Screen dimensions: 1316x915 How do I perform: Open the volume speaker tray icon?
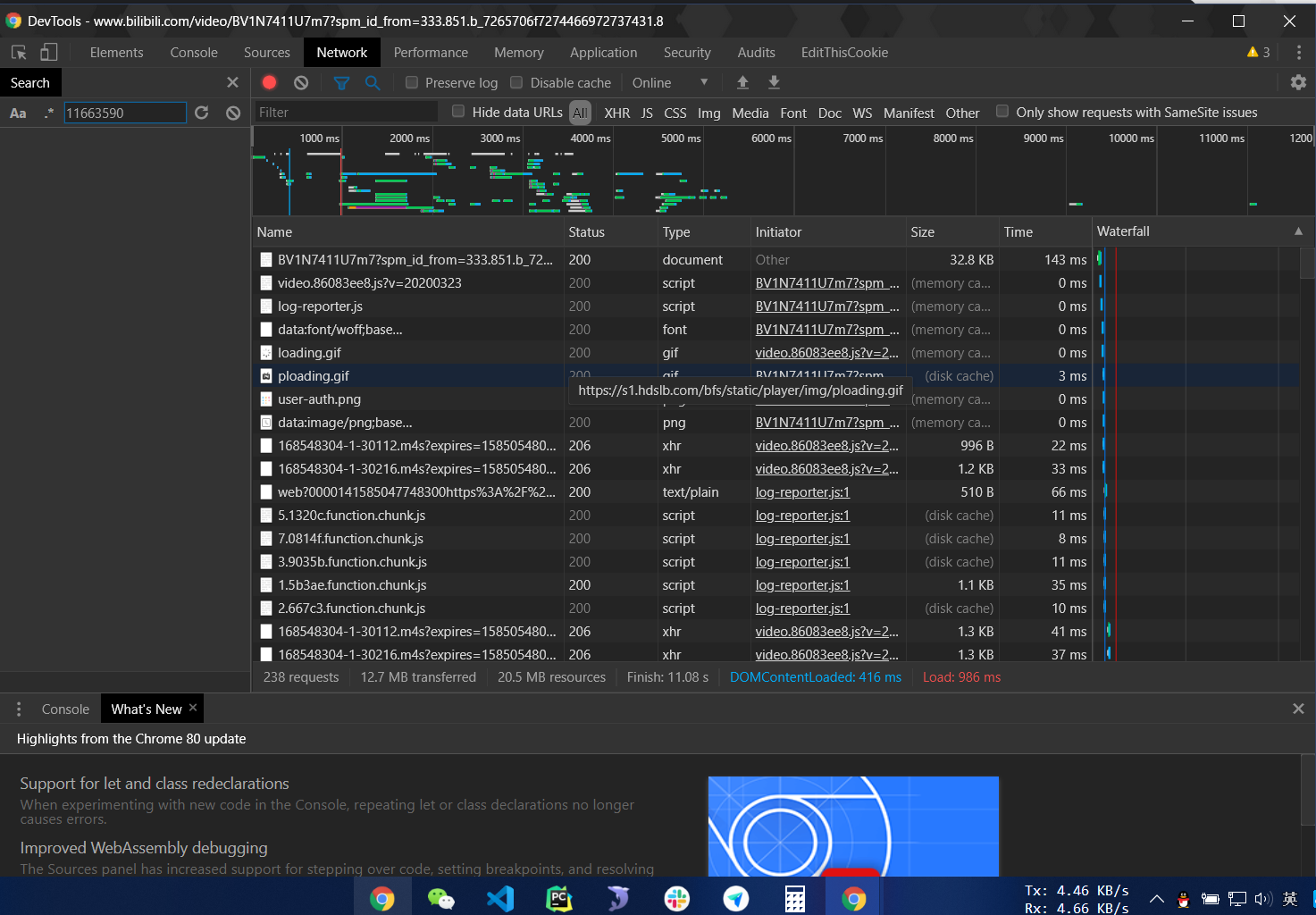coord(1262,899)
